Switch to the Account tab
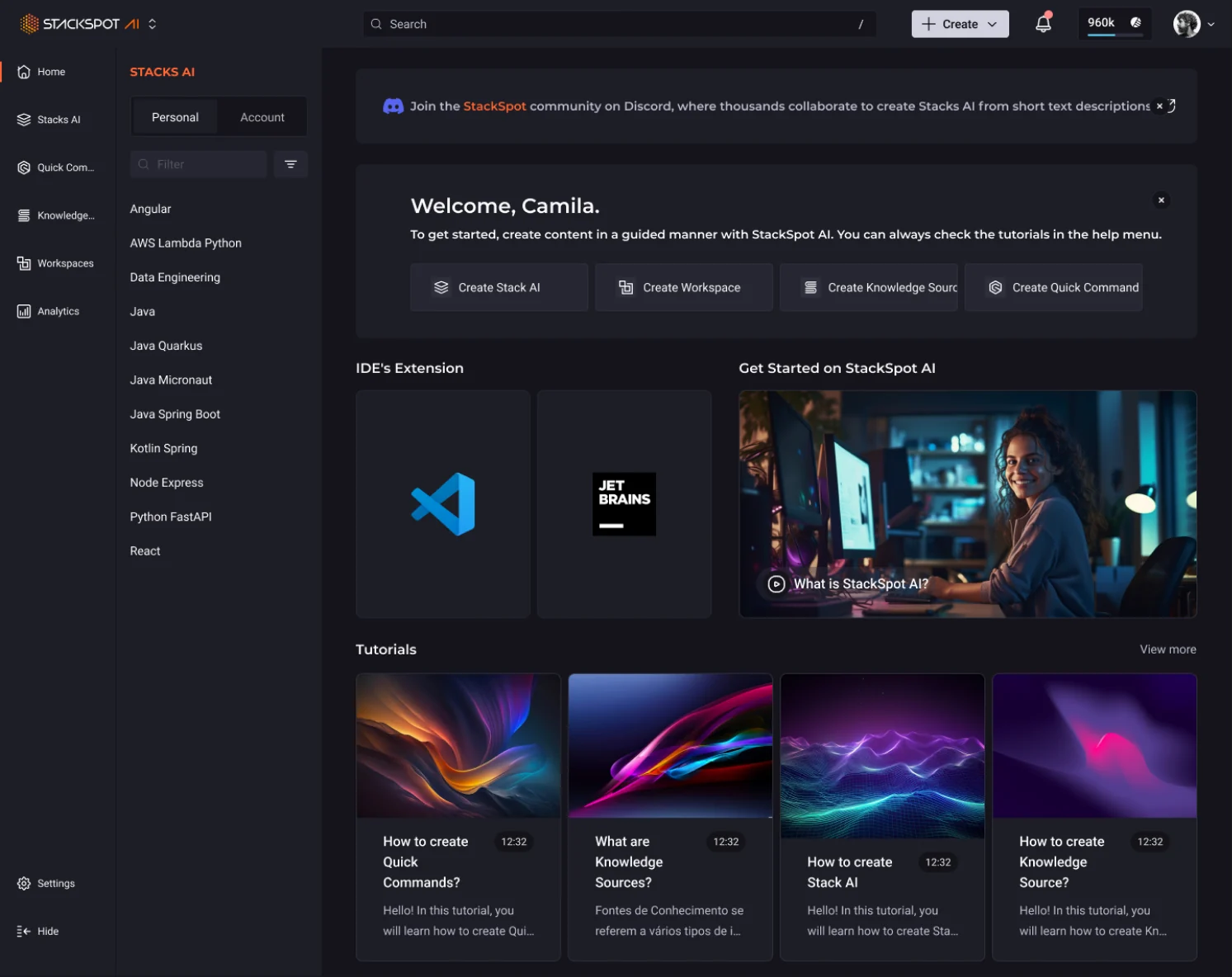The height and width of the screenshot is (977, 1232). pyautogui.click(x=262, y=117)
